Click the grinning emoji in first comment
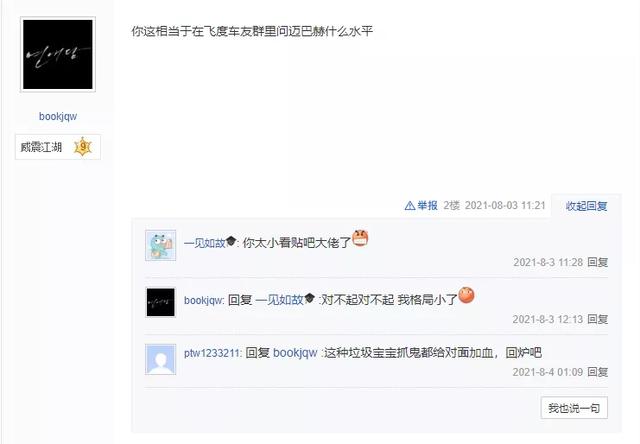The image size is (640, 444). click(x=360, y=238)
